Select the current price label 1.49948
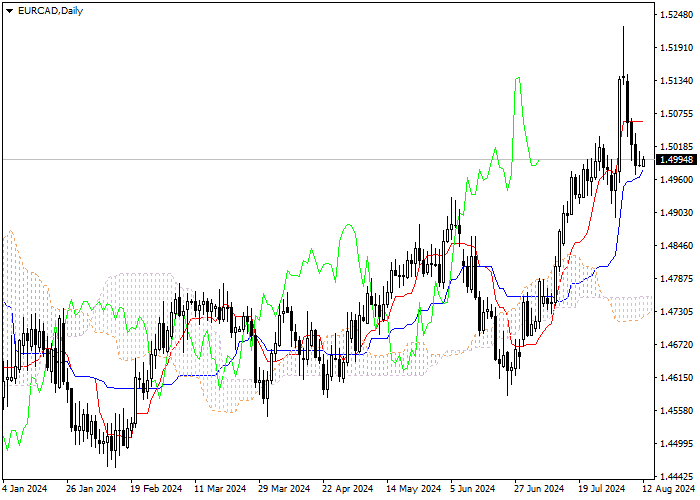The image size is (700, 500). (x=677, y=160)
